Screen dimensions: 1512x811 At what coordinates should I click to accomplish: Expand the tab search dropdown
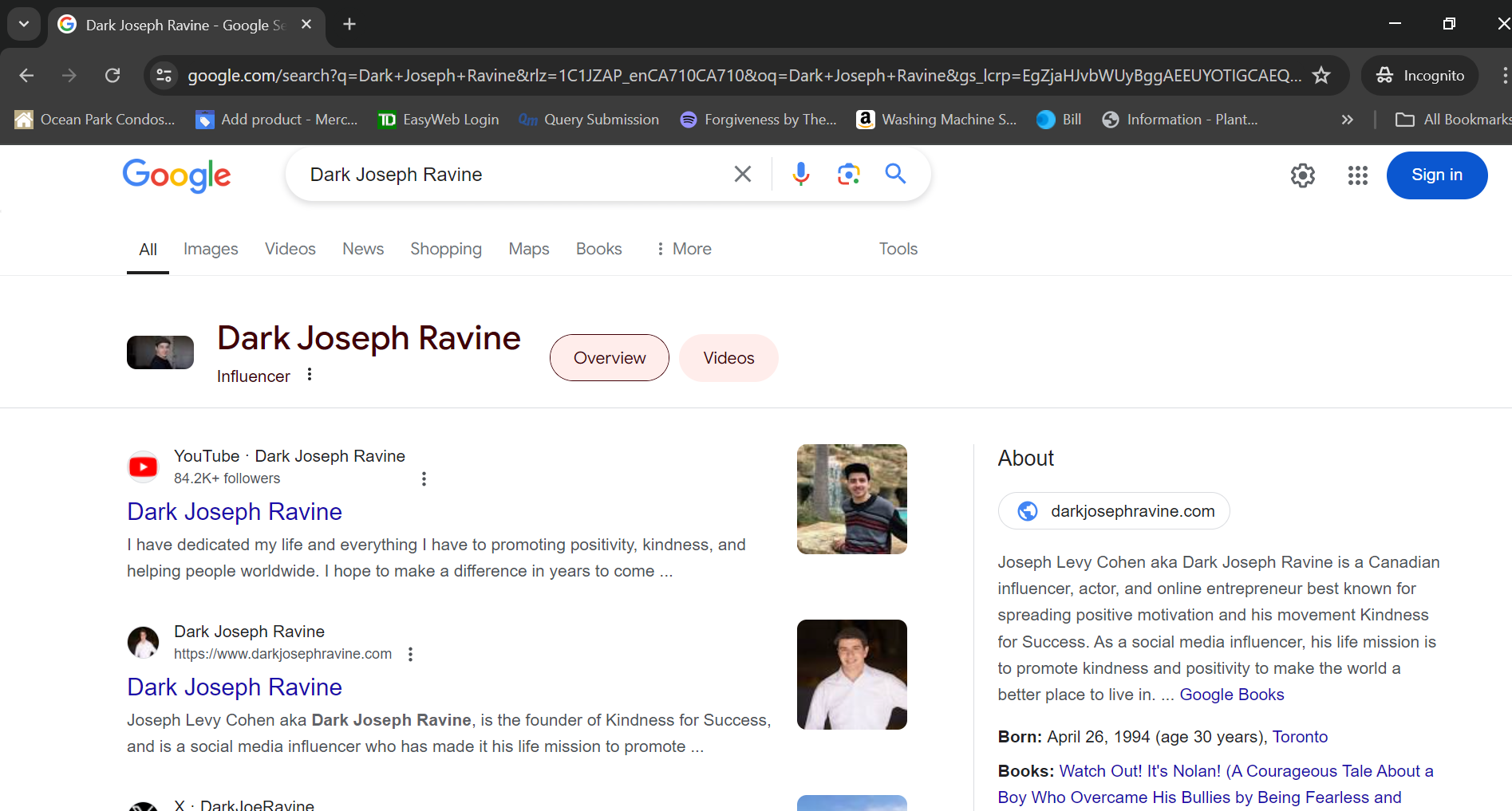click(24, 24)
